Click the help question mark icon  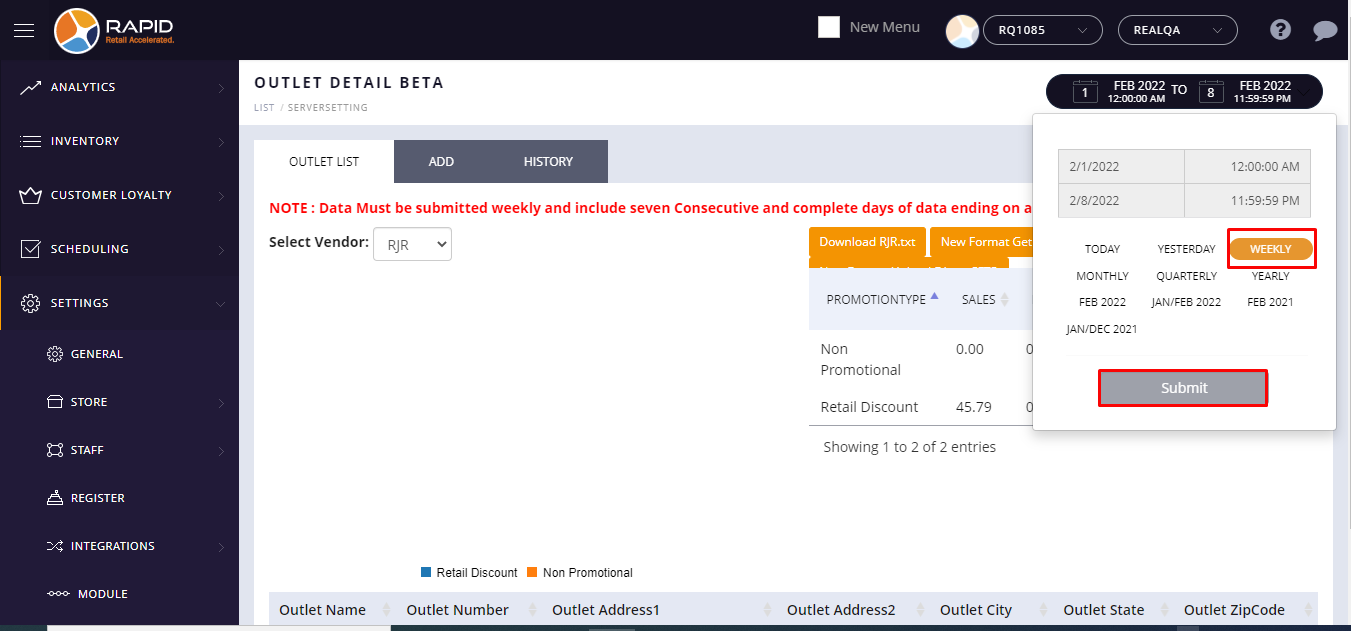1280,30
